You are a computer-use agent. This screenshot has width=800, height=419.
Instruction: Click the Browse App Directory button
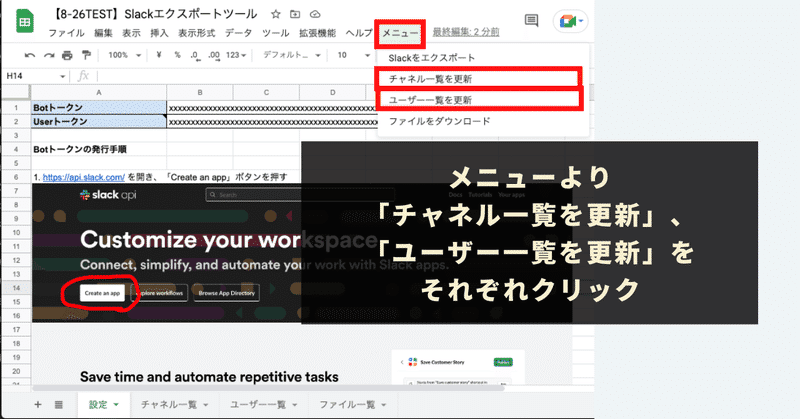(227, 293)
